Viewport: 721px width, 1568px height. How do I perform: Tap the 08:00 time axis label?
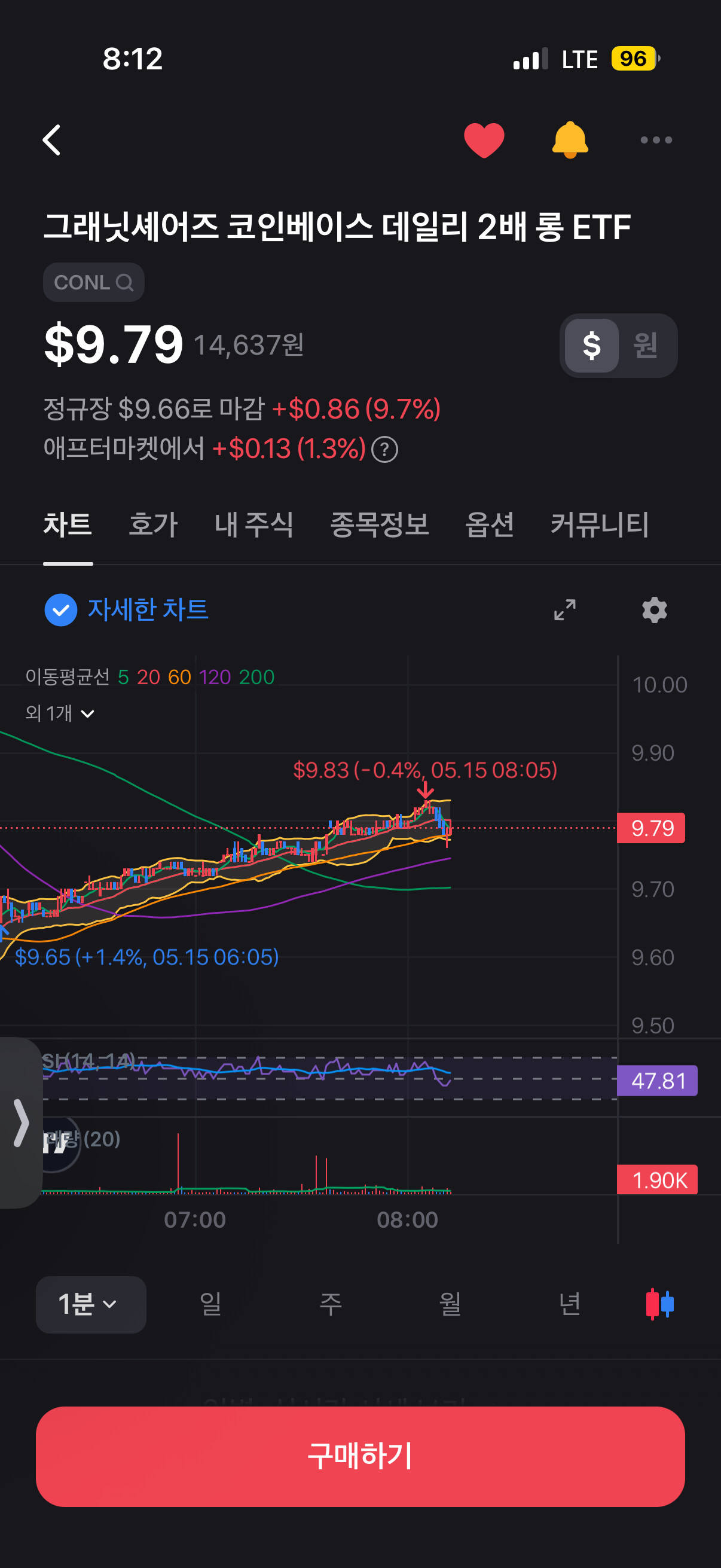point(407,1220)
